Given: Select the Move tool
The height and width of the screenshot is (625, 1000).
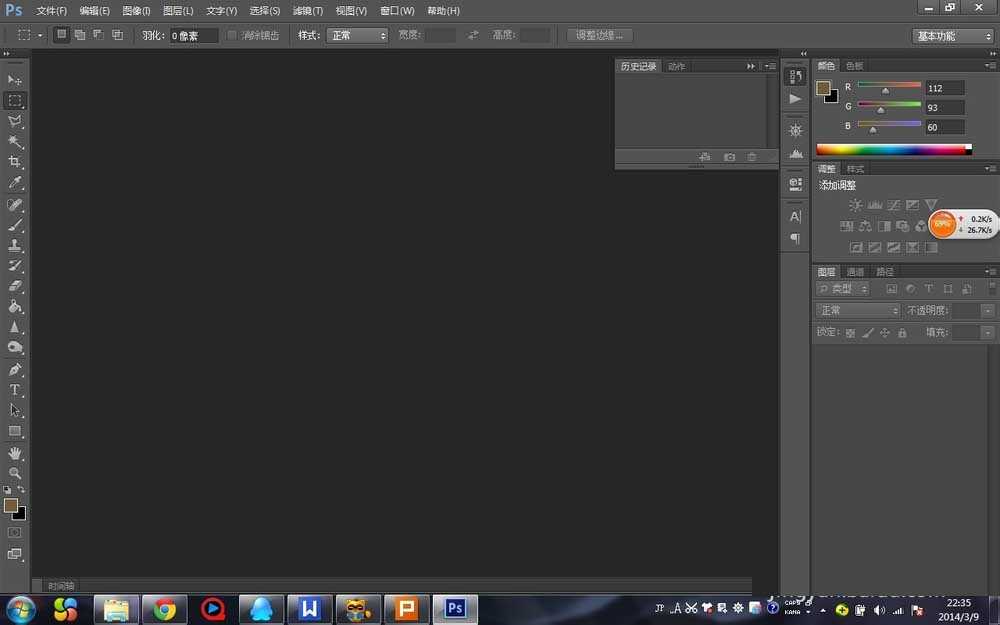Looking at the screenshot, I should tap(15, 80).
